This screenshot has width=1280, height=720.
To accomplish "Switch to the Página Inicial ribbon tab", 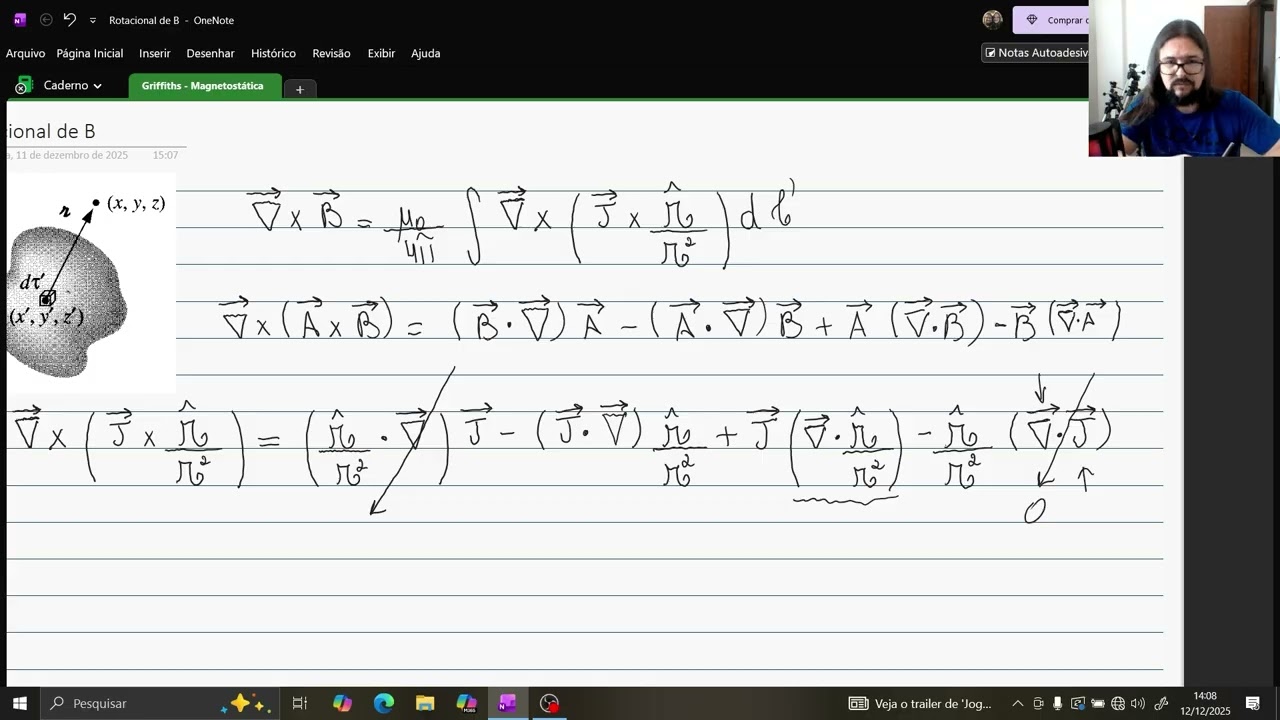I will (x=90, y=53).
